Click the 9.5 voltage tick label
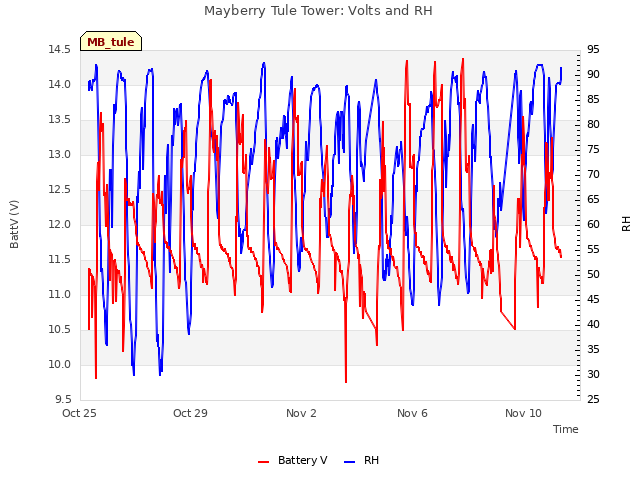The image size is (640, 480). [63, 400]
